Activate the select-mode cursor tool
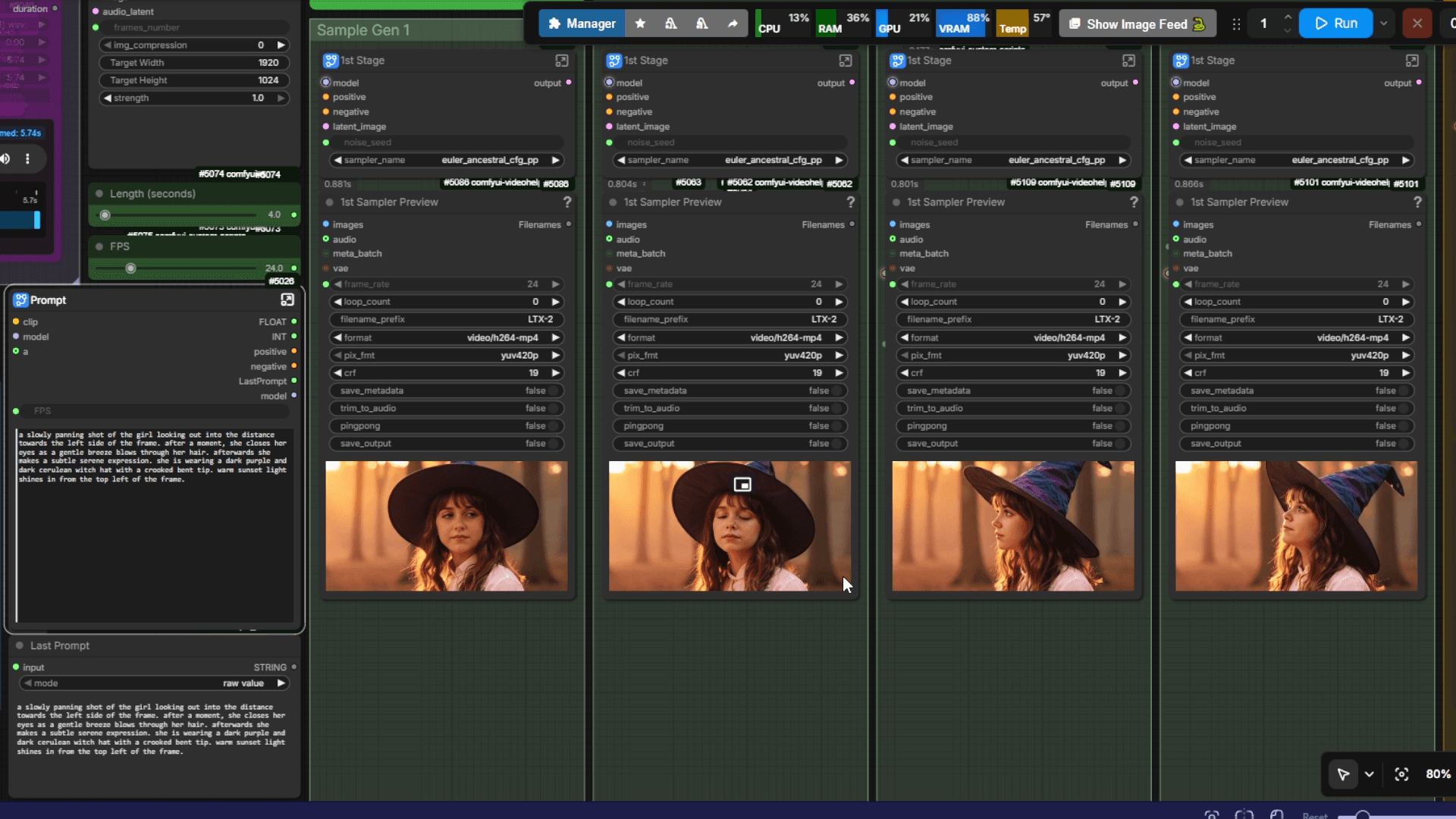Screen dimensions: 1456x819 pyautogui.click(x=1343, y=774)
